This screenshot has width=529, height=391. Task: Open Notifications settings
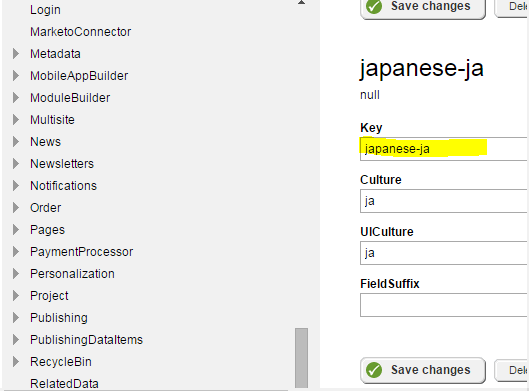[63, 186]
